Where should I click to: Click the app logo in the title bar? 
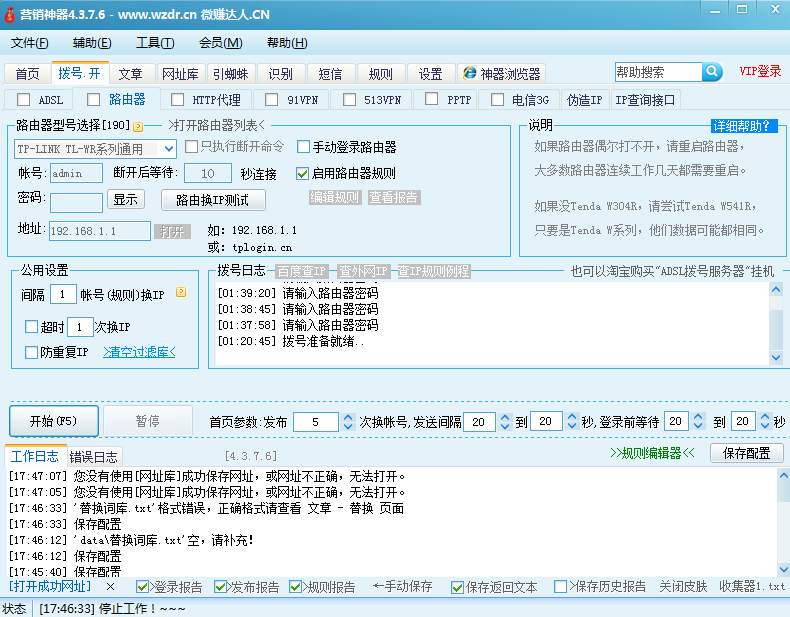(x=11, y=17)
